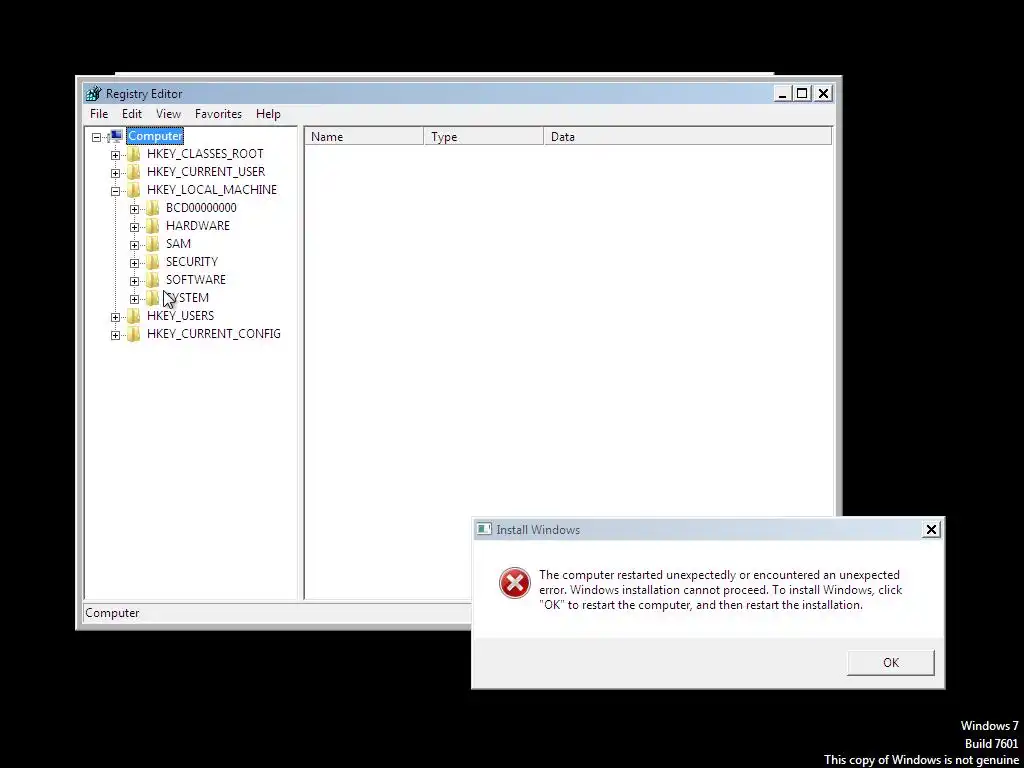Viewport: 1024px width, 768px height.
Task: Collapse the Computer root node
Action: 97,137
